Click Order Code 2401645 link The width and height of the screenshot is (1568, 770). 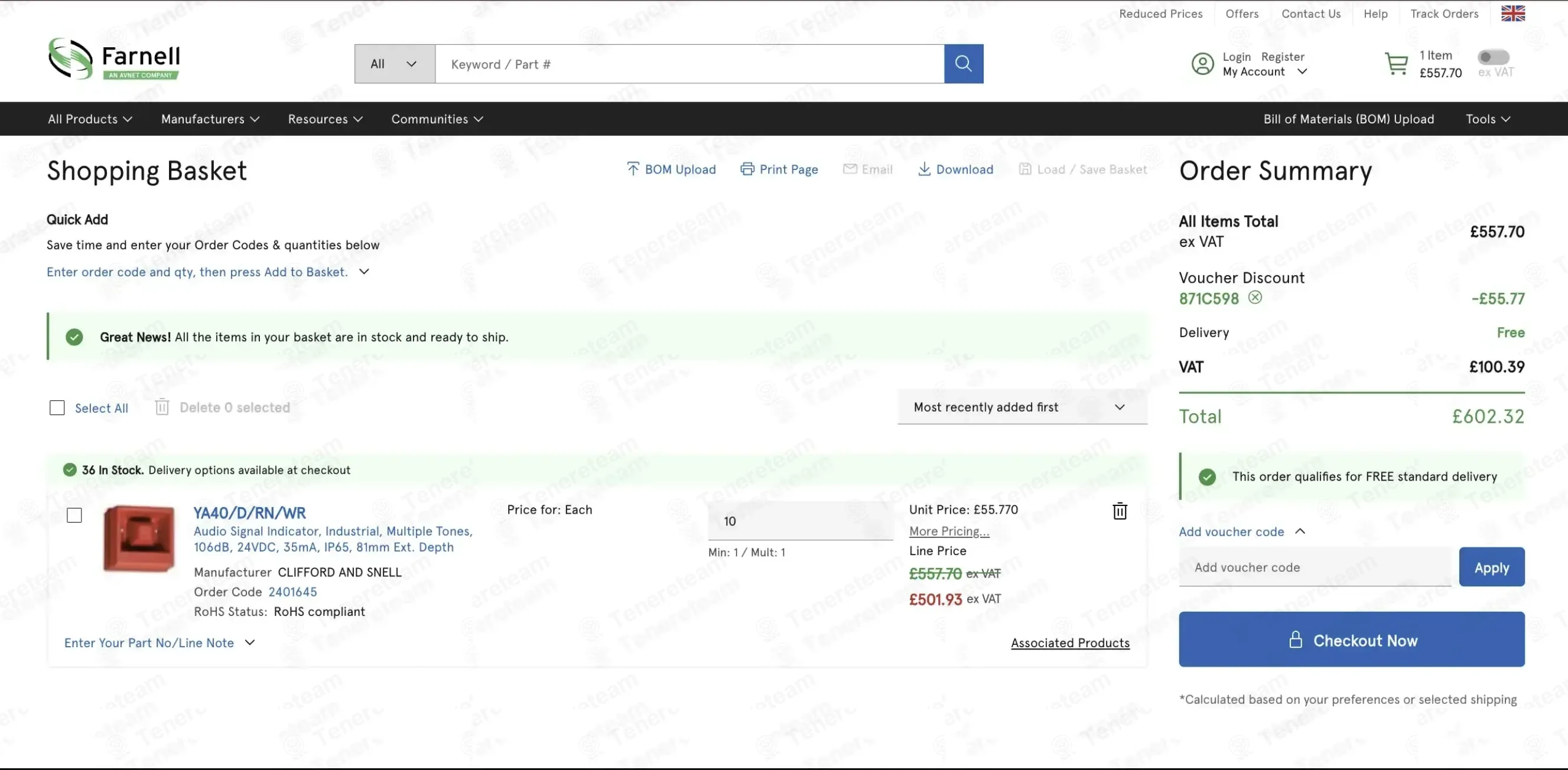292,592
